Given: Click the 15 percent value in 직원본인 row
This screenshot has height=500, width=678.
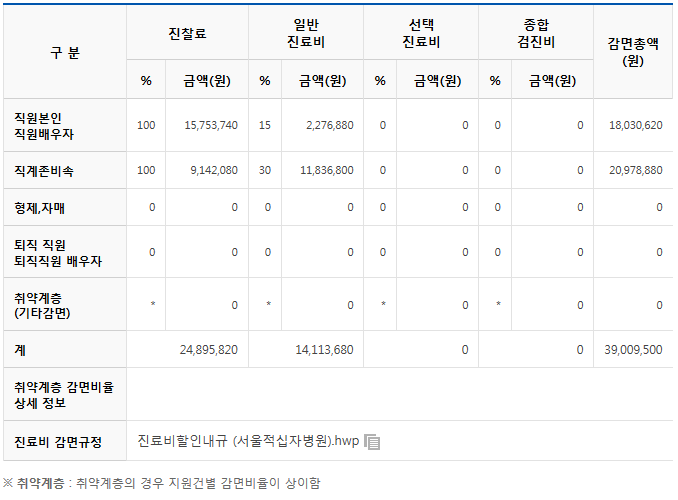Looking at the screenshot, I should pos(265,125).
